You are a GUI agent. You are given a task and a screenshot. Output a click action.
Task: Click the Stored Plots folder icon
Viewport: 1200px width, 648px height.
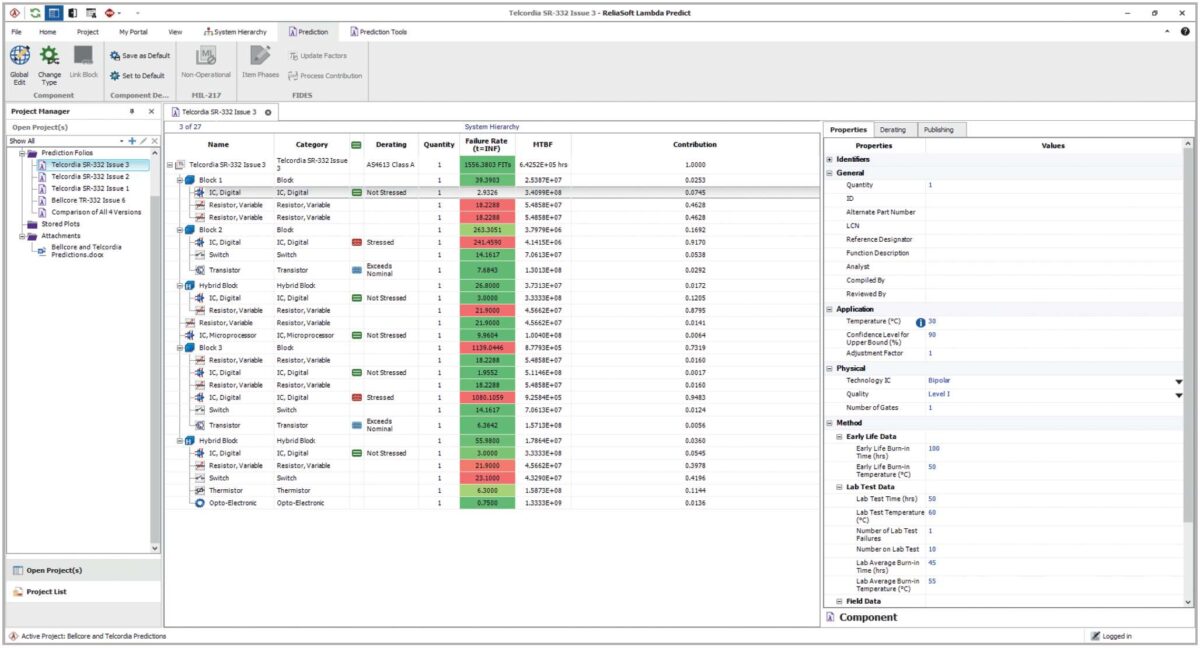point(33,224)
